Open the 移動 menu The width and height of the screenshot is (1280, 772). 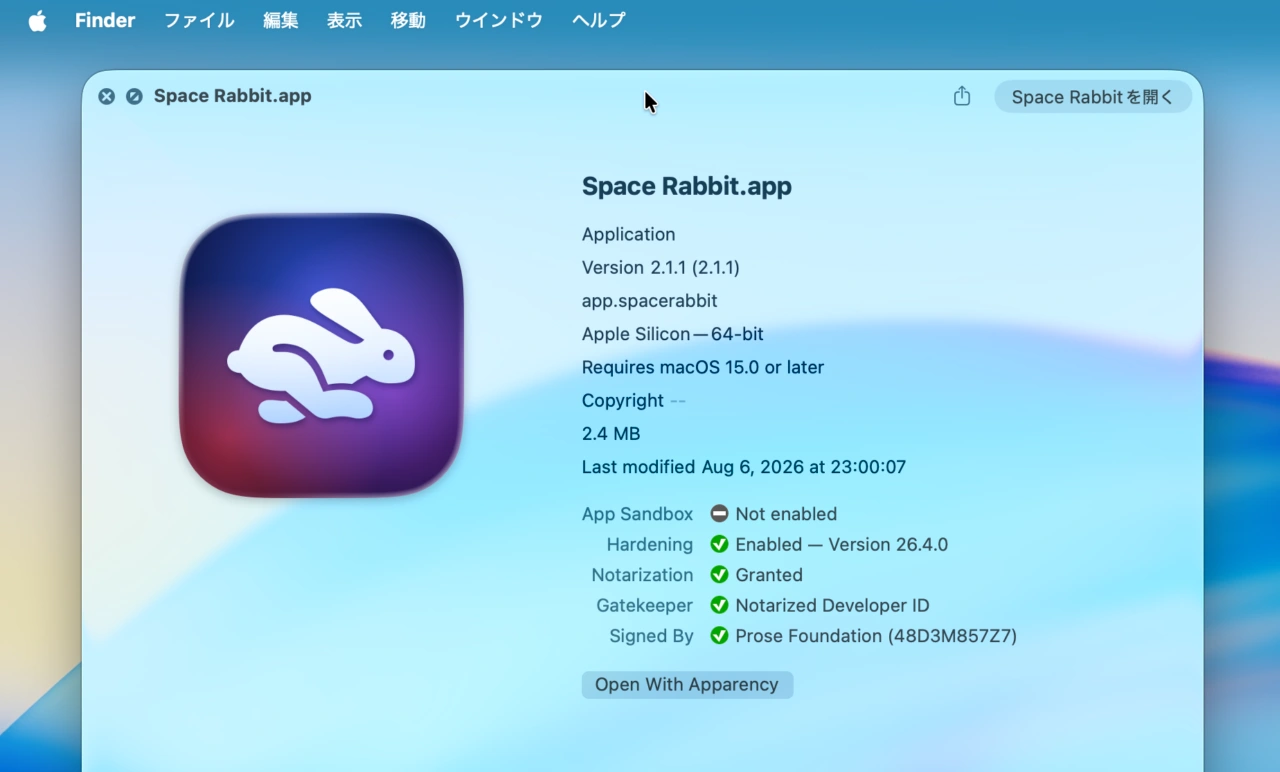(409, 20)
